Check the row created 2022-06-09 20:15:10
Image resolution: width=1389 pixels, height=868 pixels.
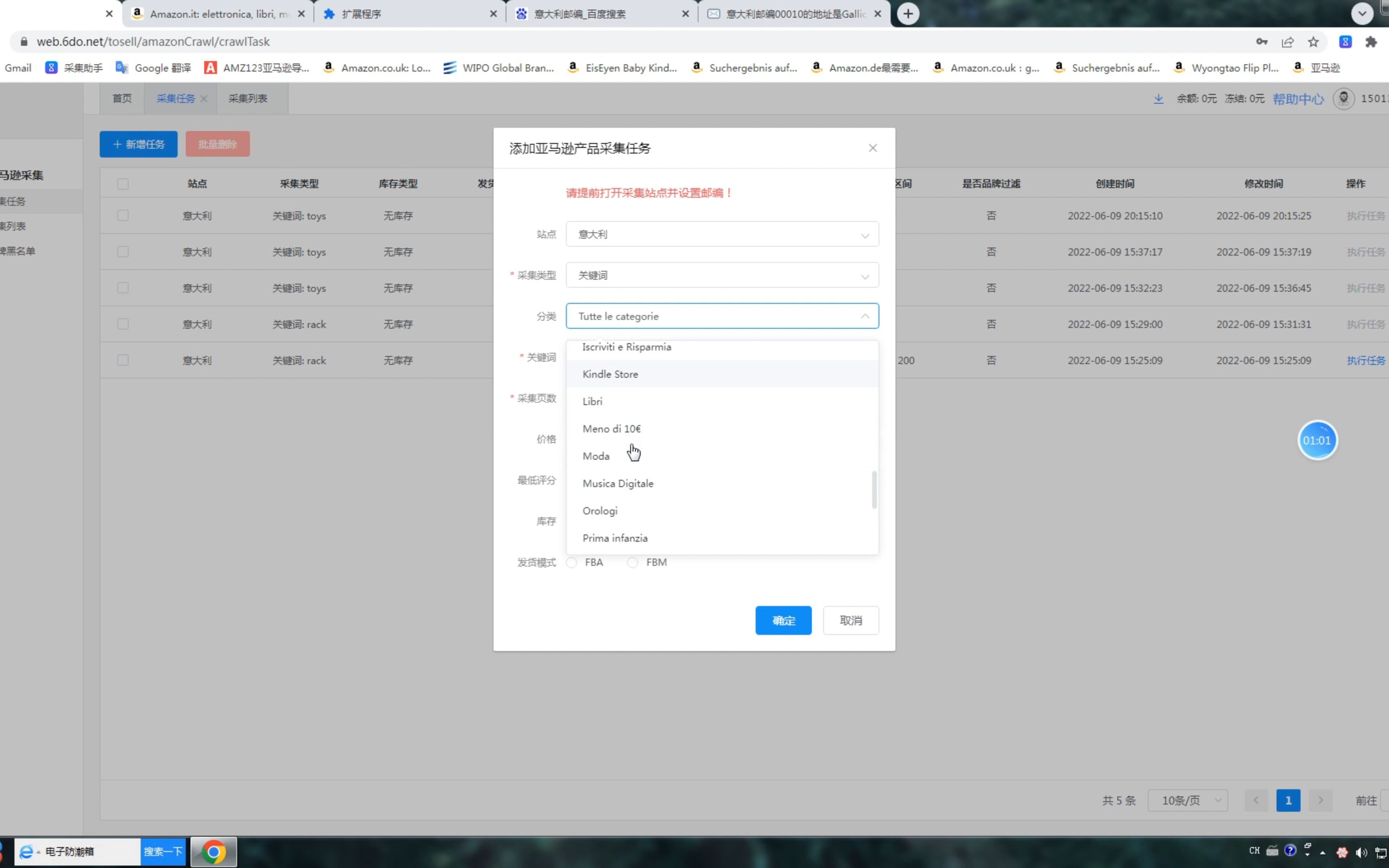pos(123,216)
